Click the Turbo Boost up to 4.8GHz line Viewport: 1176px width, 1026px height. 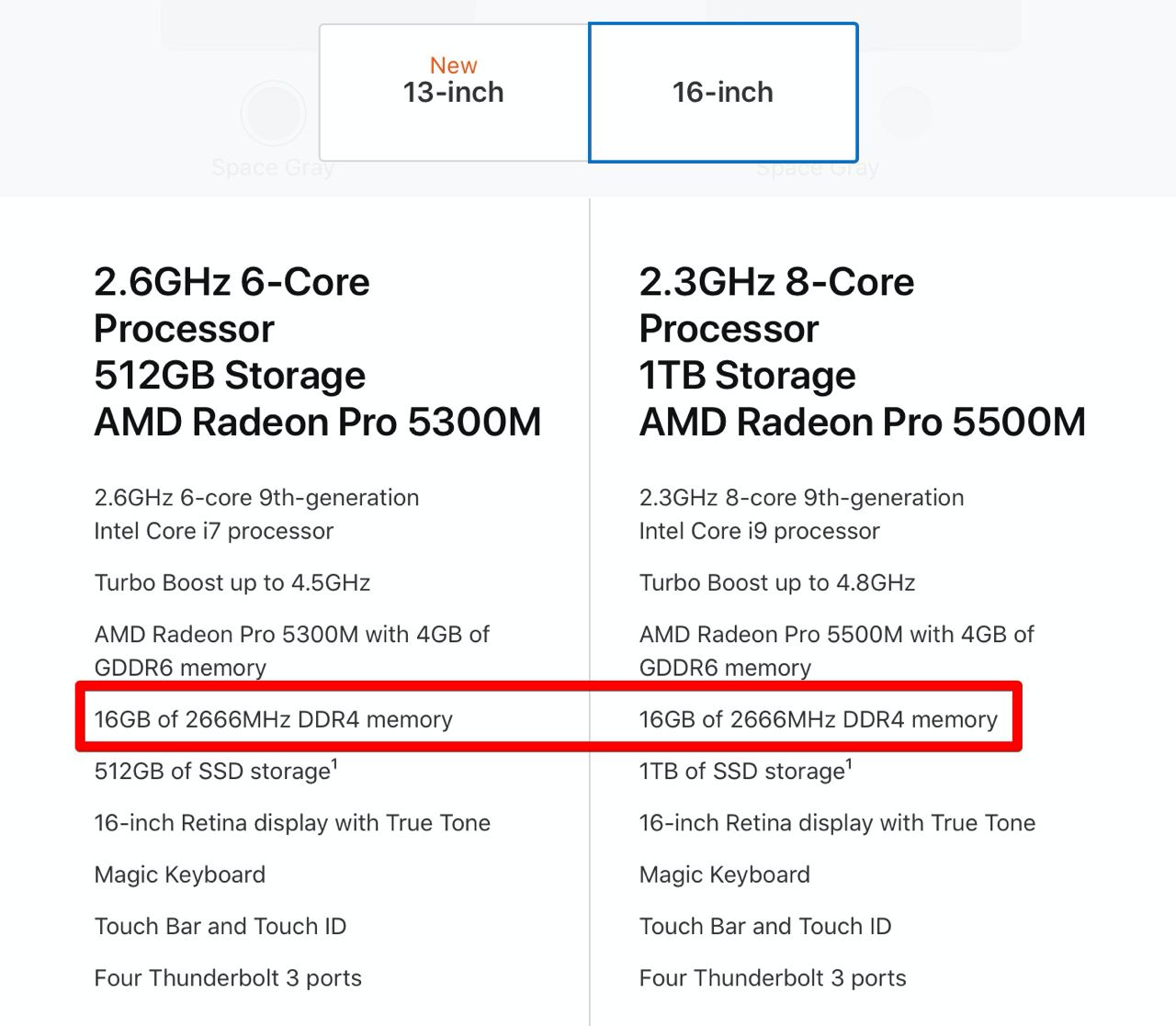(777, 582)
